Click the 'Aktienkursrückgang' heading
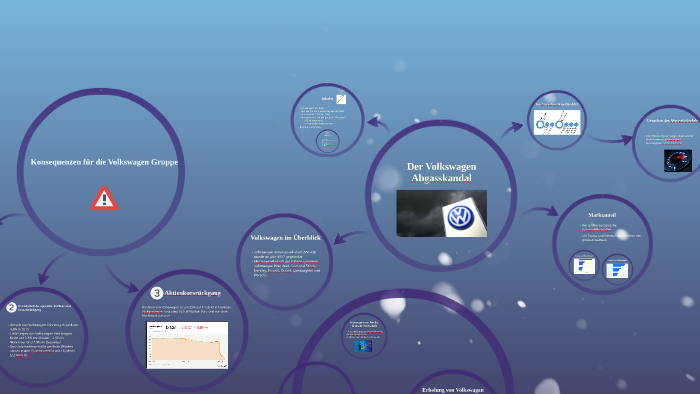 pos(192,293)
